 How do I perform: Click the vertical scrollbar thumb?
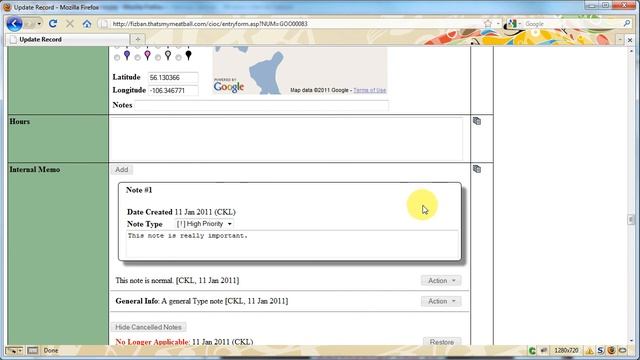631,220
